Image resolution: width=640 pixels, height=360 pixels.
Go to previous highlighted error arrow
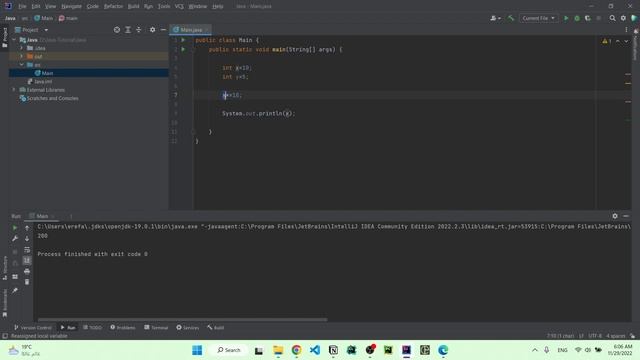[x=618, y=41]
